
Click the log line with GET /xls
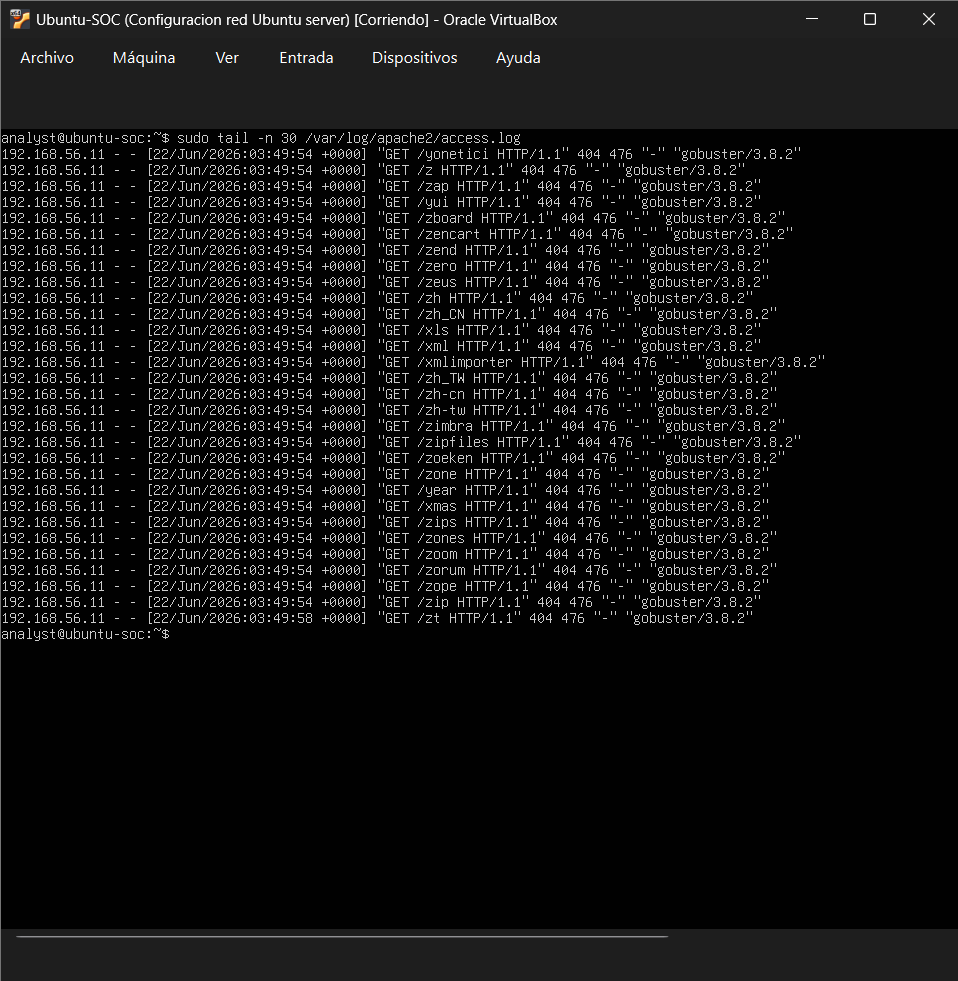click(381, 330)
